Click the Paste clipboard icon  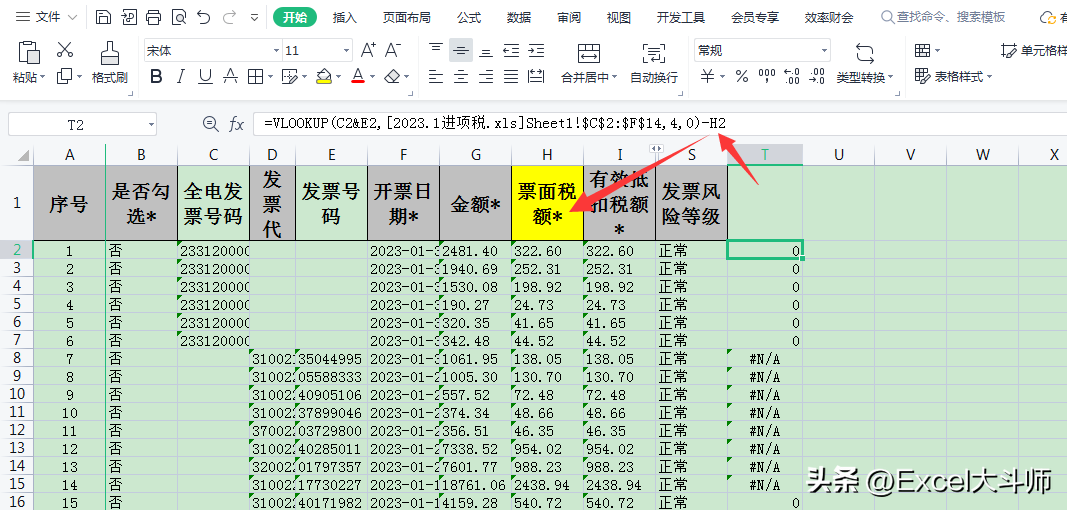[29, 52]
